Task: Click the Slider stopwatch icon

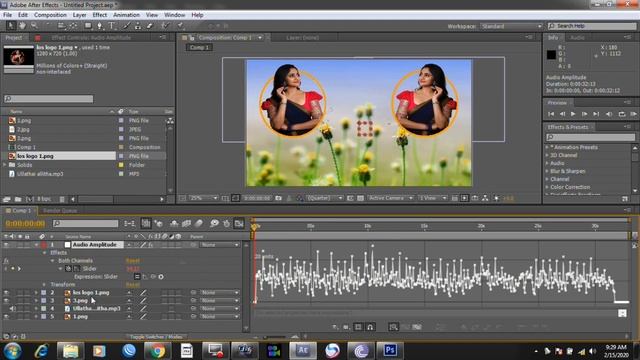Action: coord(68,269)
